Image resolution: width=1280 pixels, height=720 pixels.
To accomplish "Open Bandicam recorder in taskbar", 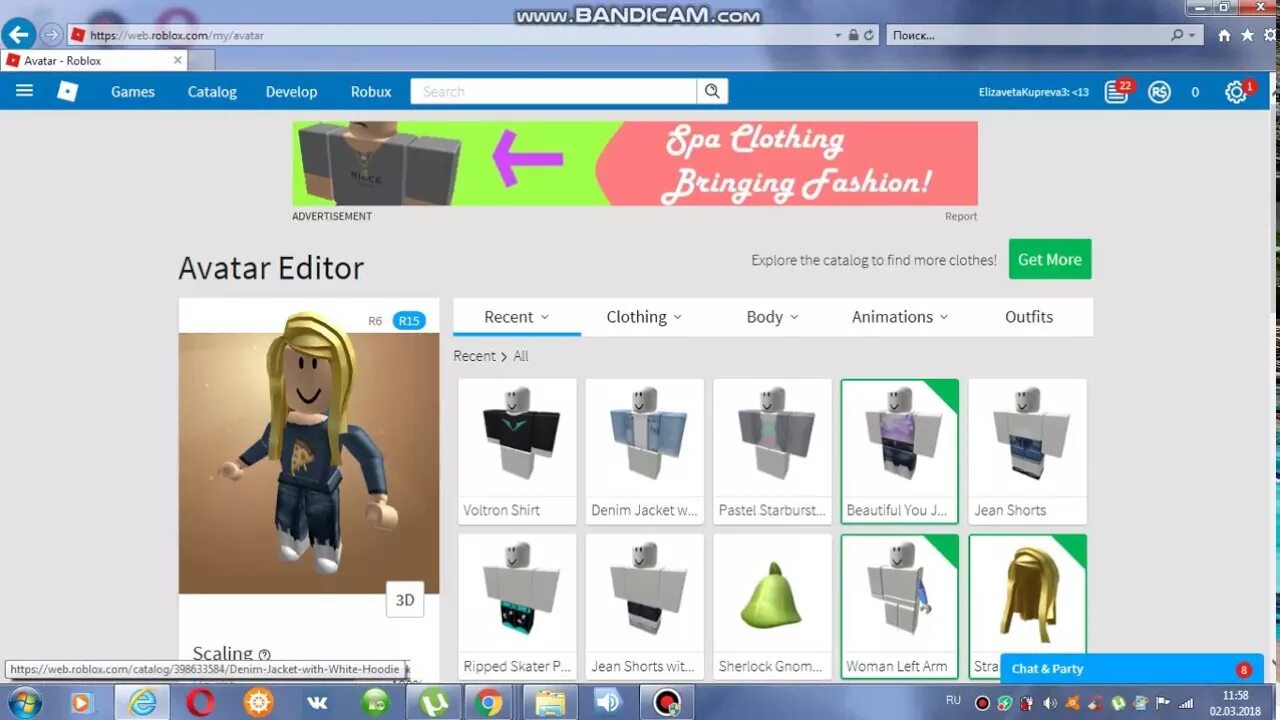I will (x=667, y=703).
